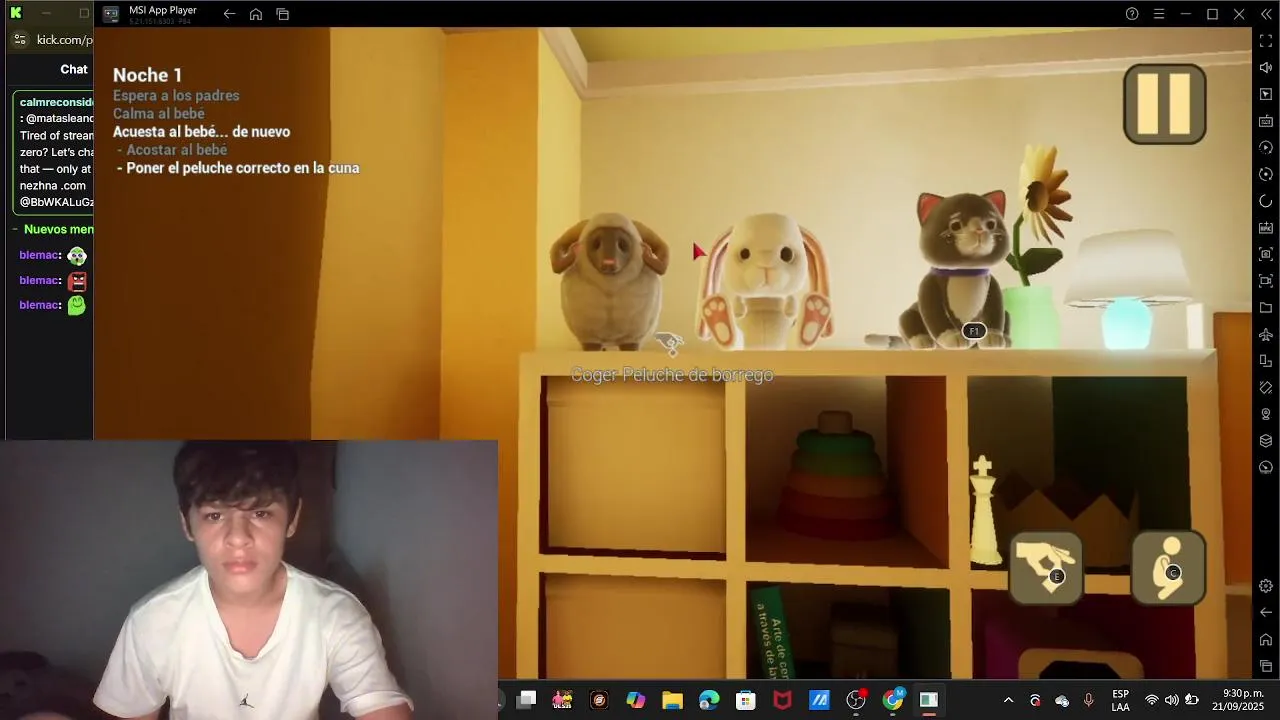1280x720 pixels.
Task: Open multi-instance manager layers icon
Action: pyautogui.click(x=1266, y=441)
